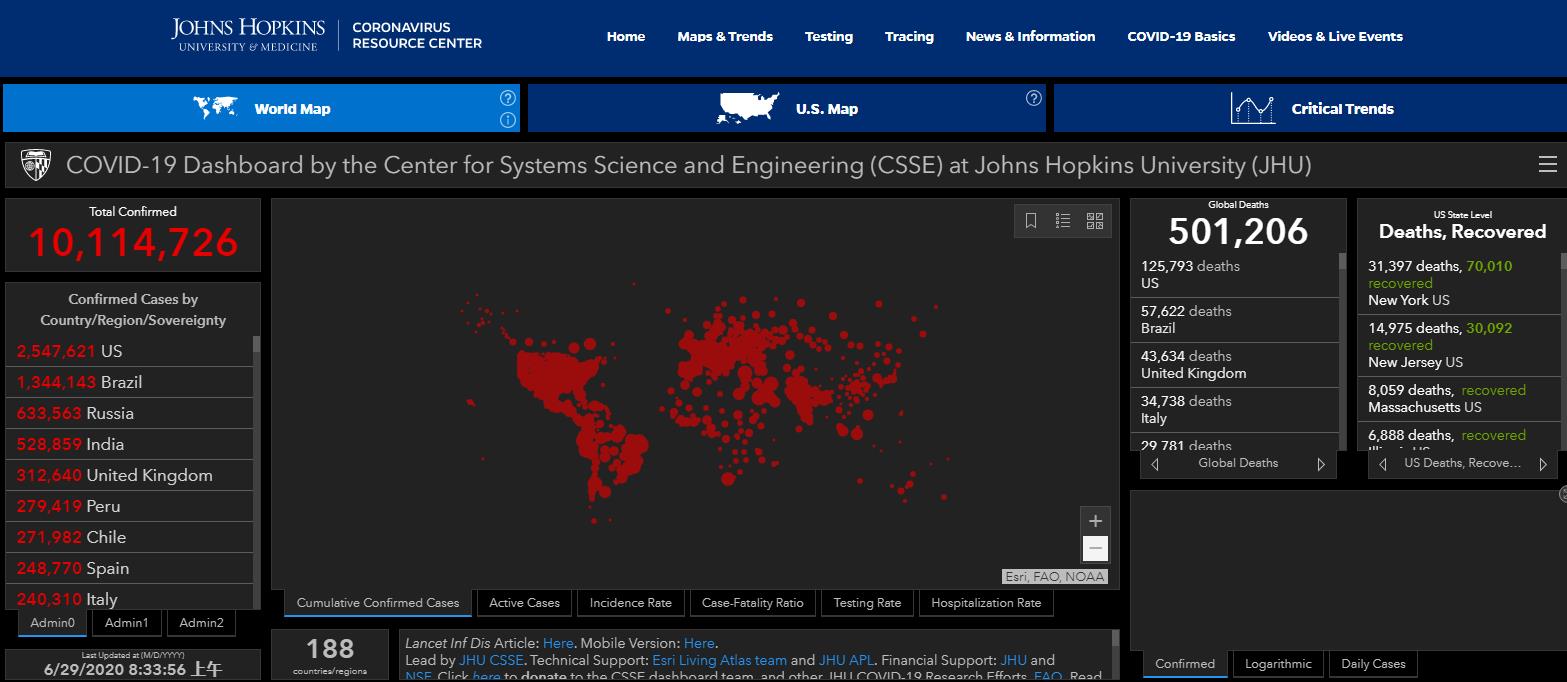Click the help icon on U.S. Map tab
Viewport: 1567px width, 682px height.
tap(1034, 98)
